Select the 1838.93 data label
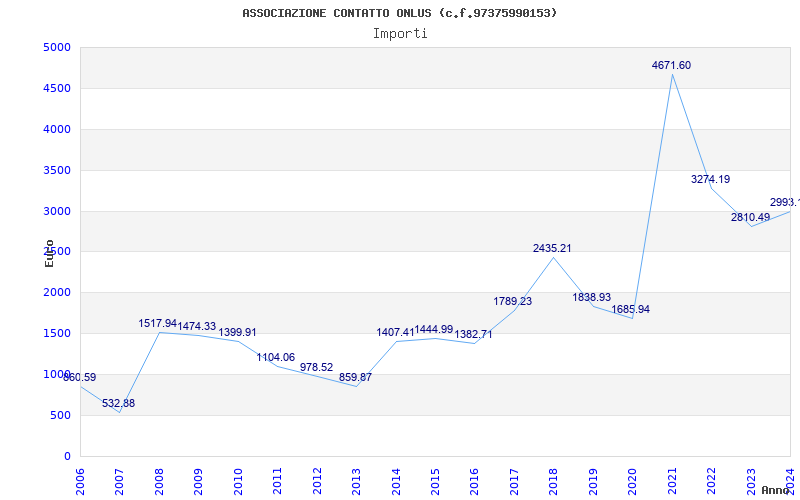Image resolution: width=800 pixels, height=500 pixels. tap(592, 297)
